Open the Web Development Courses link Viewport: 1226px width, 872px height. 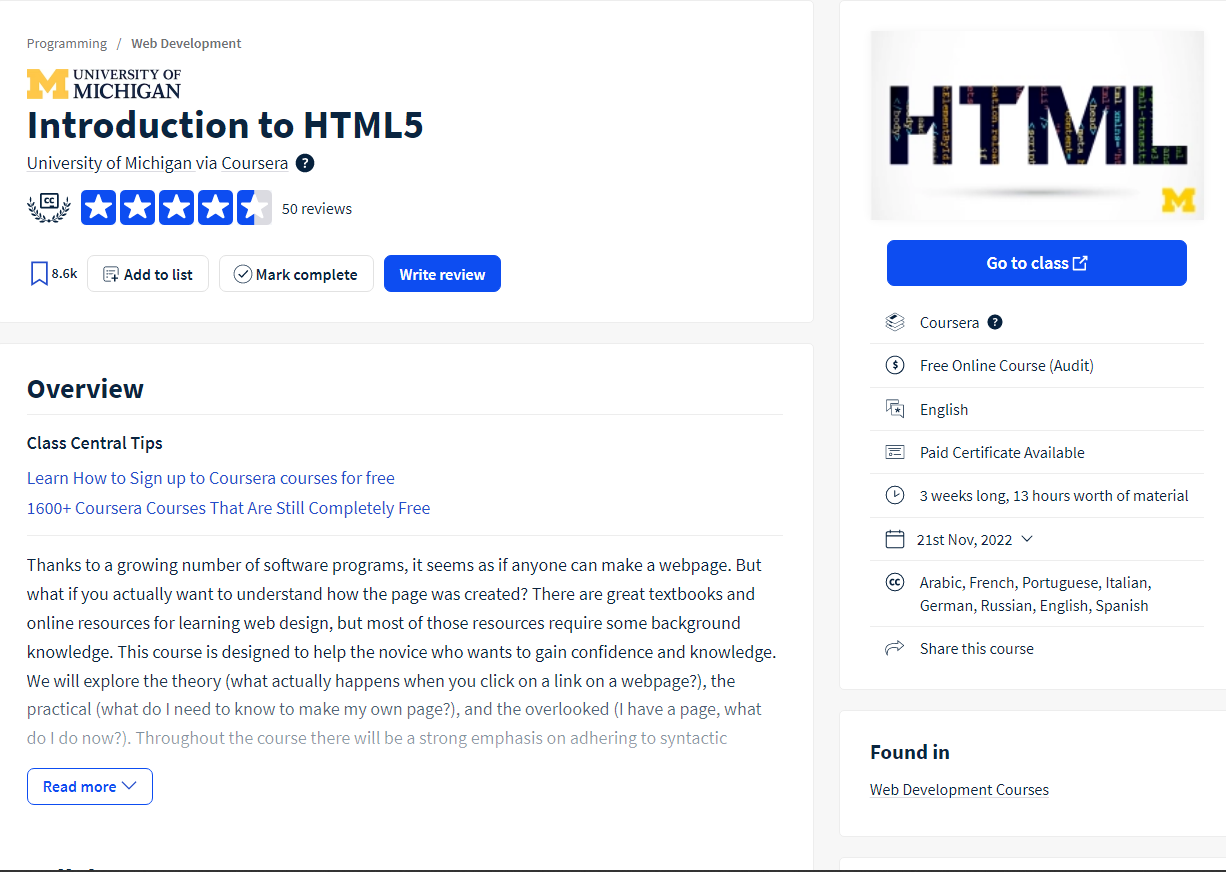point(959,789)
